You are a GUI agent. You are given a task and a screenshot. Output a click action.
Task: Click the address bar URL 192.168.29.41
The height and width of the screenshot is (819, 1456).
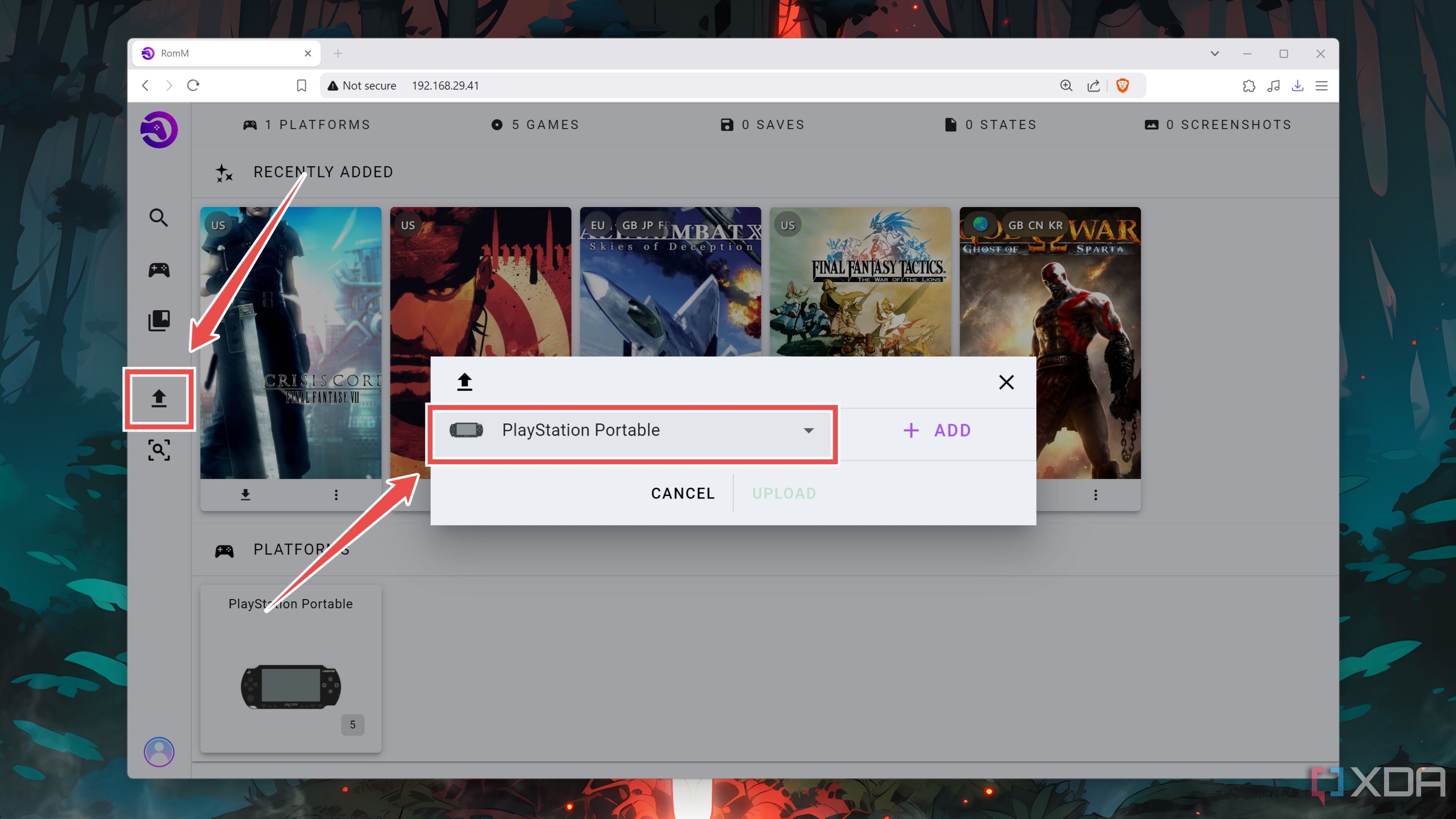[445, 85]
